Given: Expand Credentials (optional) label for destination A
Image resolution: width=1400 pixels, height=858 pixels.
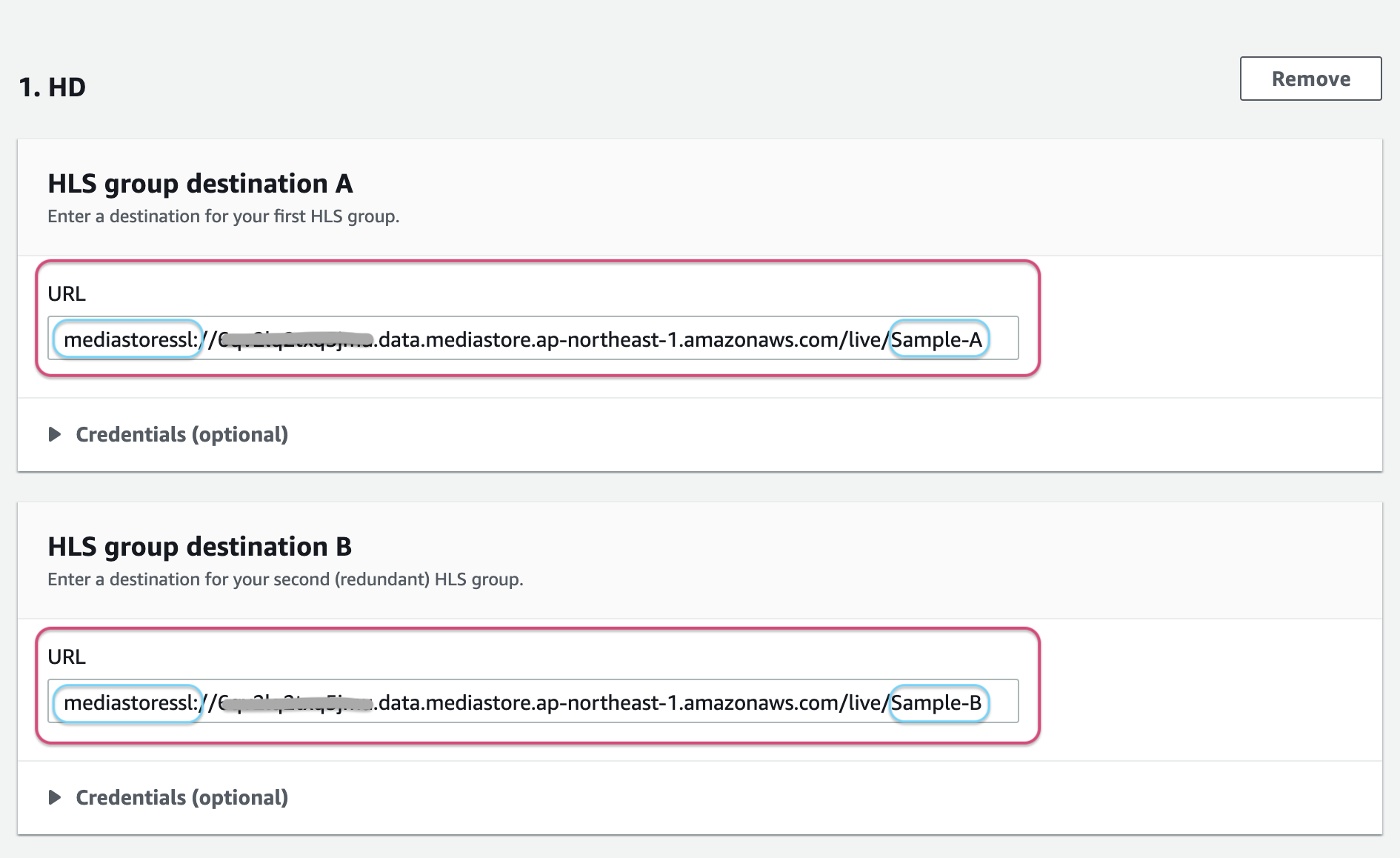Looking at the screenshot, I should tap(181, 434).
